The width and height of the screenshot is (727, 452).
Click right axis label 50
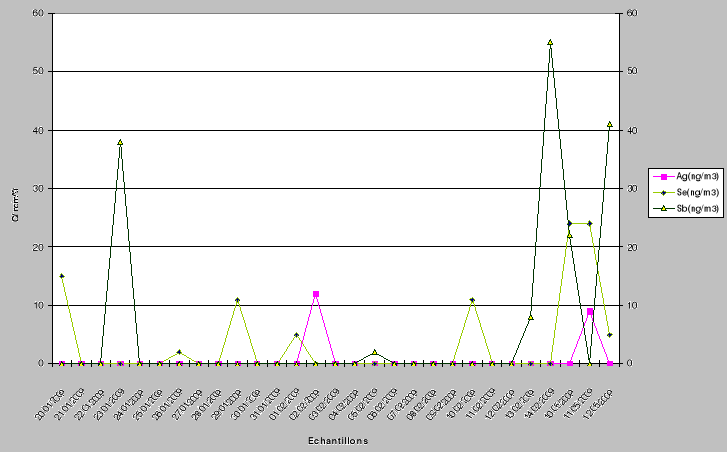(x=632, y=71)
